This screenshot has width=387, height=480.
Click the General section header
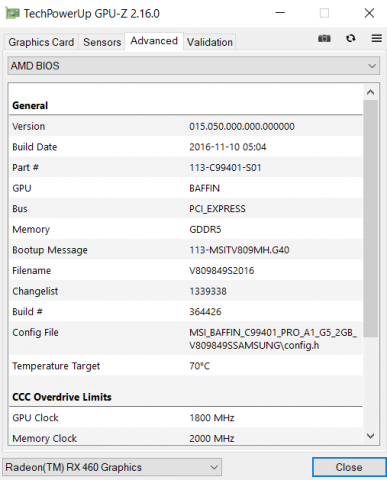(x=30, y=106)
